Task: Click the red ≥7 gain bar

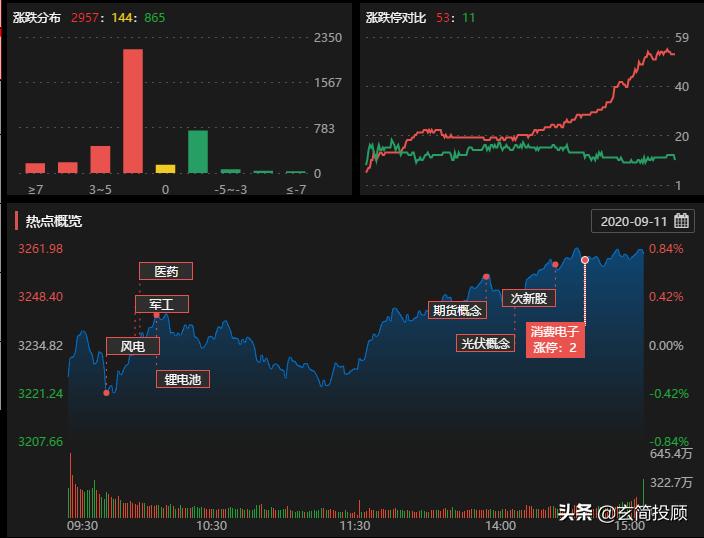Action: tap(35, 168)
